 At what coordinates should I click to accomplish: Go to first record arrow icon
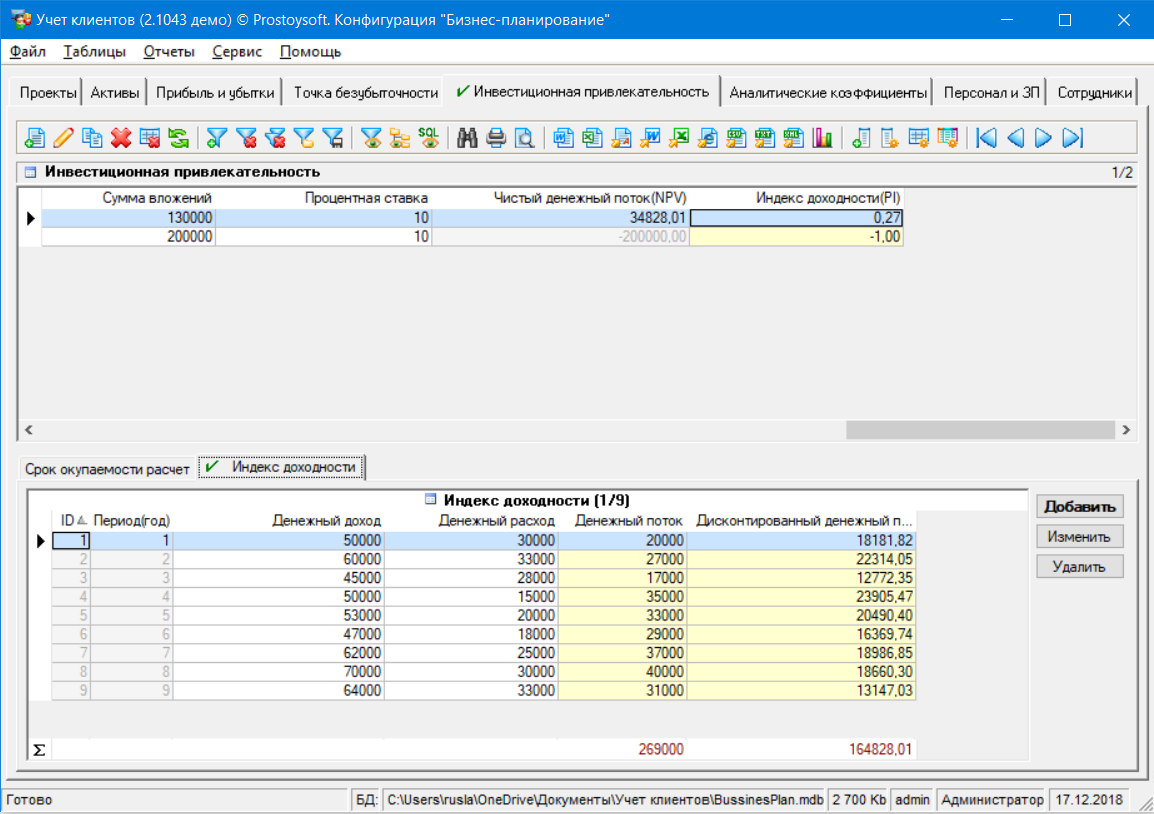987,138
